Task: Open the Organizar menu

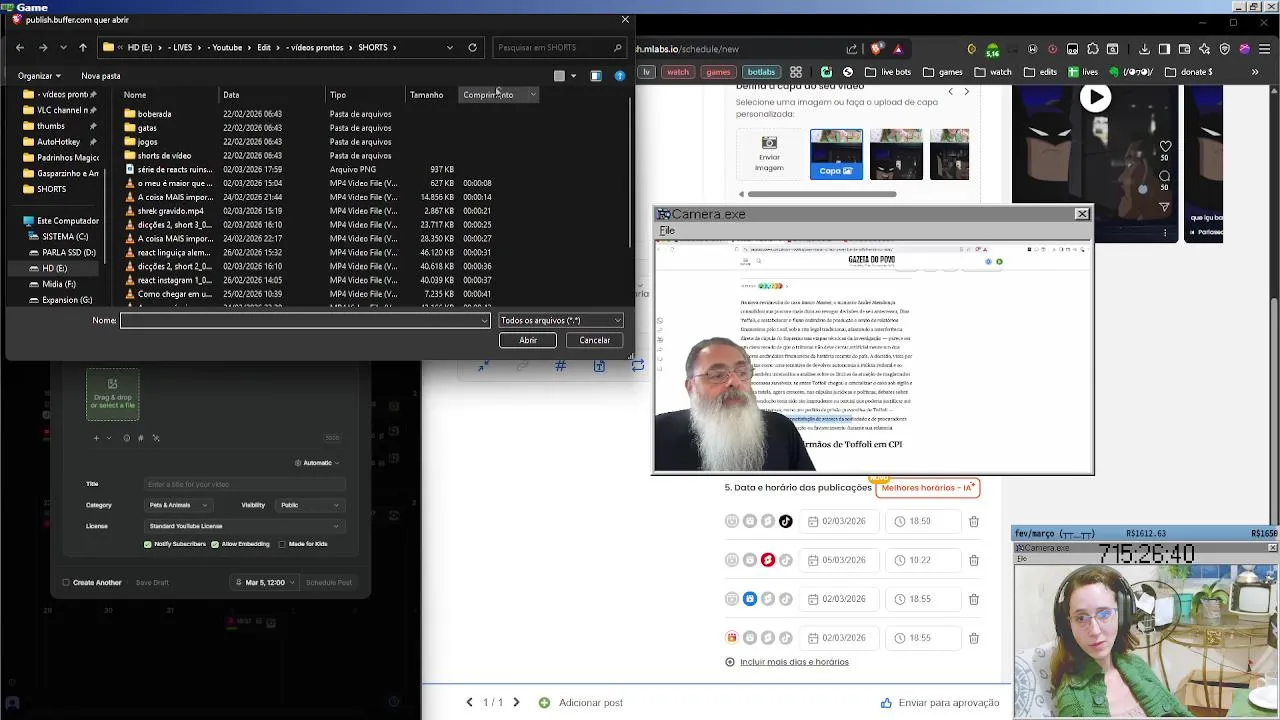Action: [39, 76]
